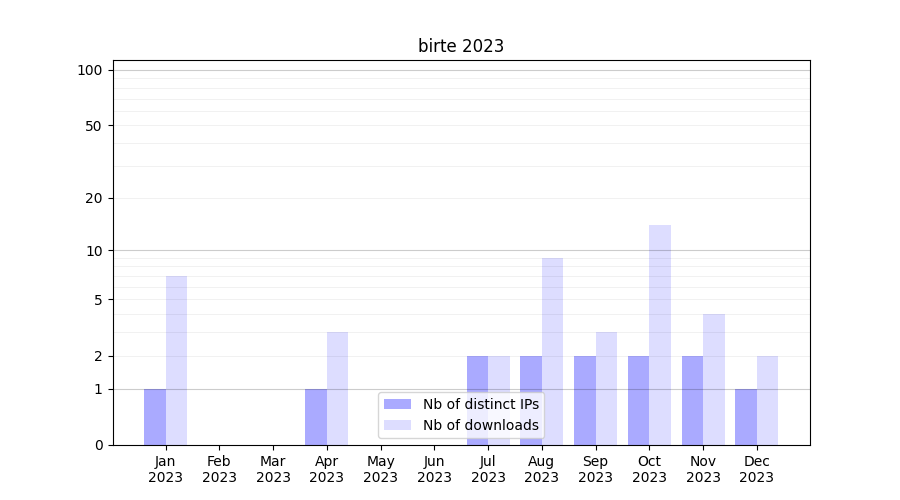Click the 20 y-axis tick label

pos(94,198)
